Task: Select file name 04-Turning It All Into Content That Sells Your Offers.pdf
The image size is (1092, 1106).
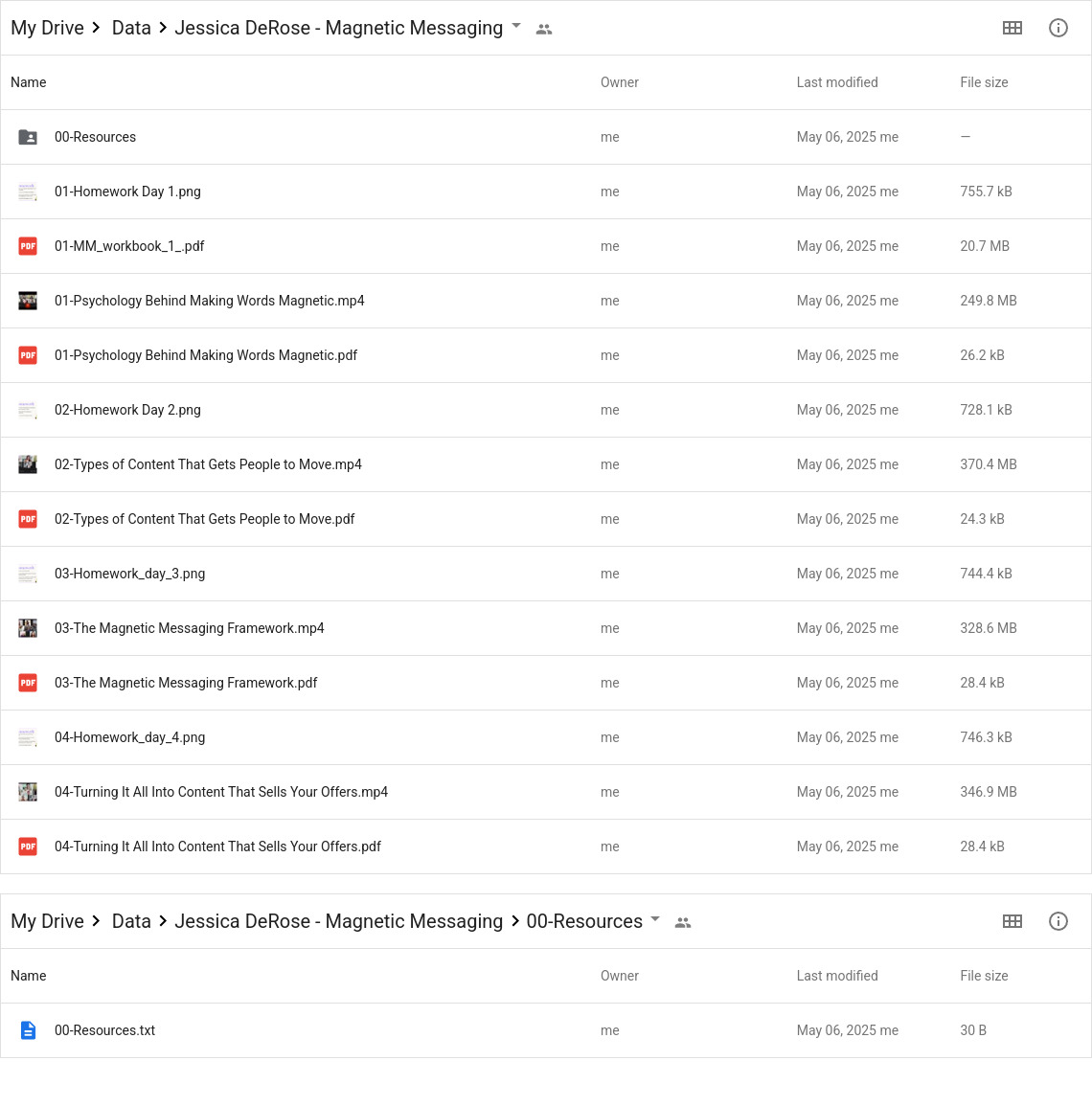Action: point(217,846)
